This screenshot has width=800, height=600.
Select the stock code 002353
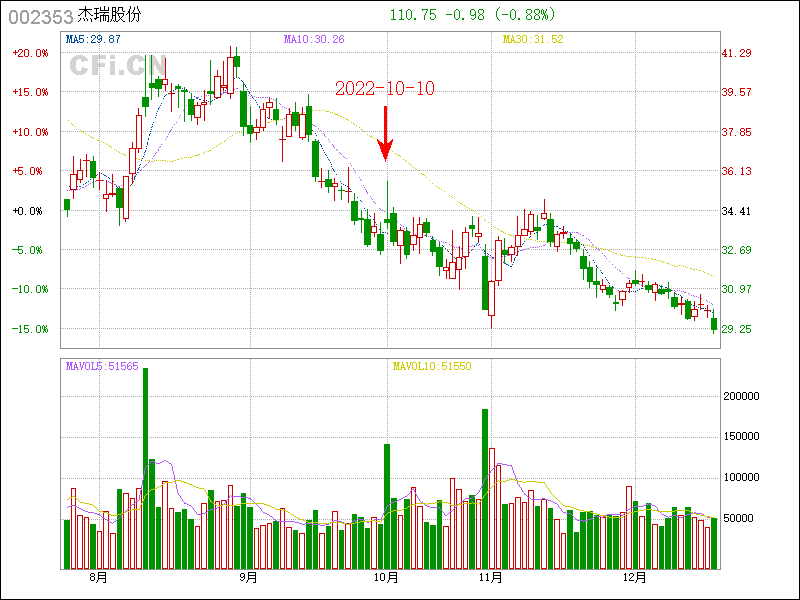[39, 15]
